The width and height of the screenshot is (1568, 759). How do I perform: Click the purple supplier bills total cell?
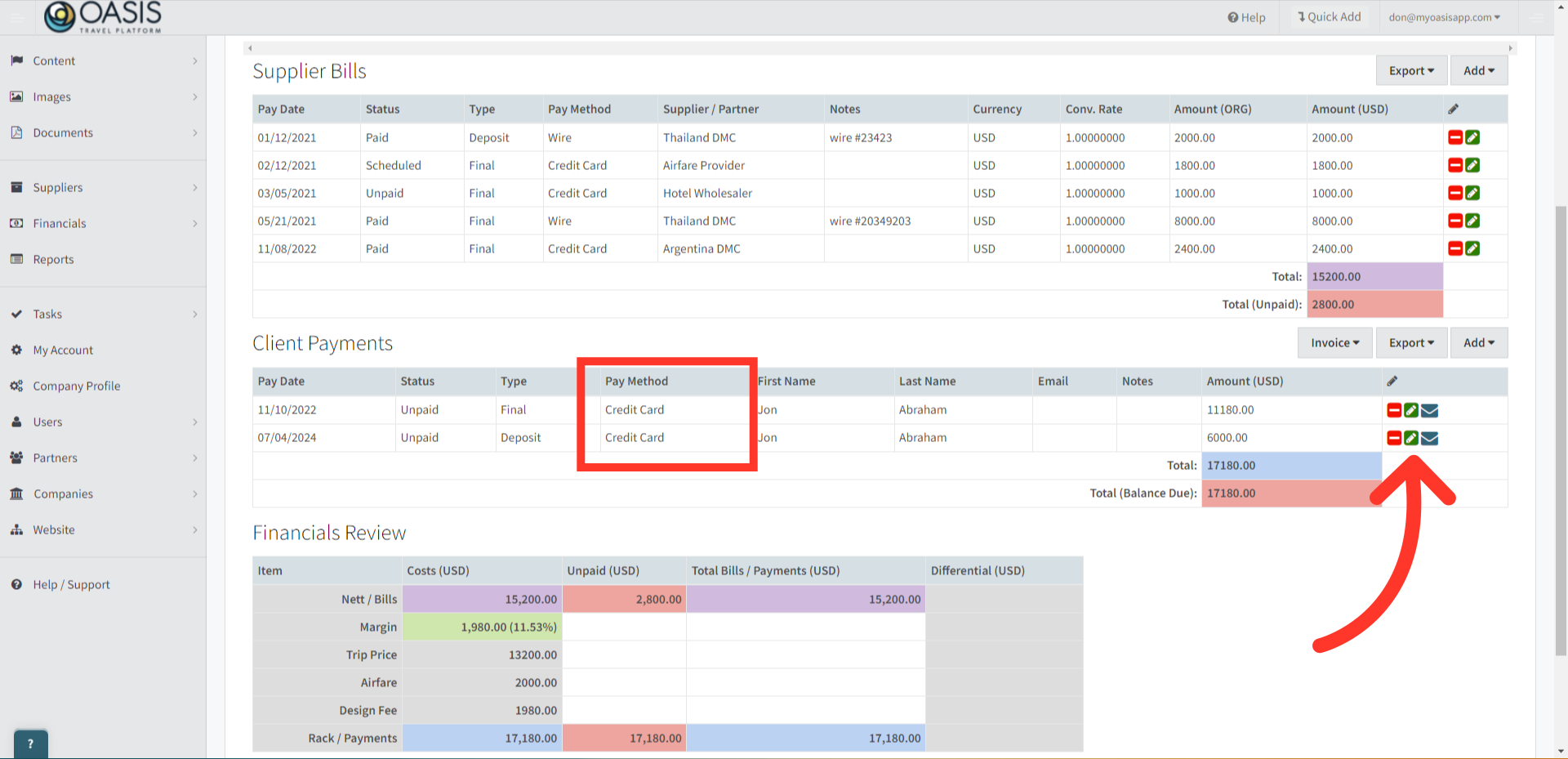1374,276
